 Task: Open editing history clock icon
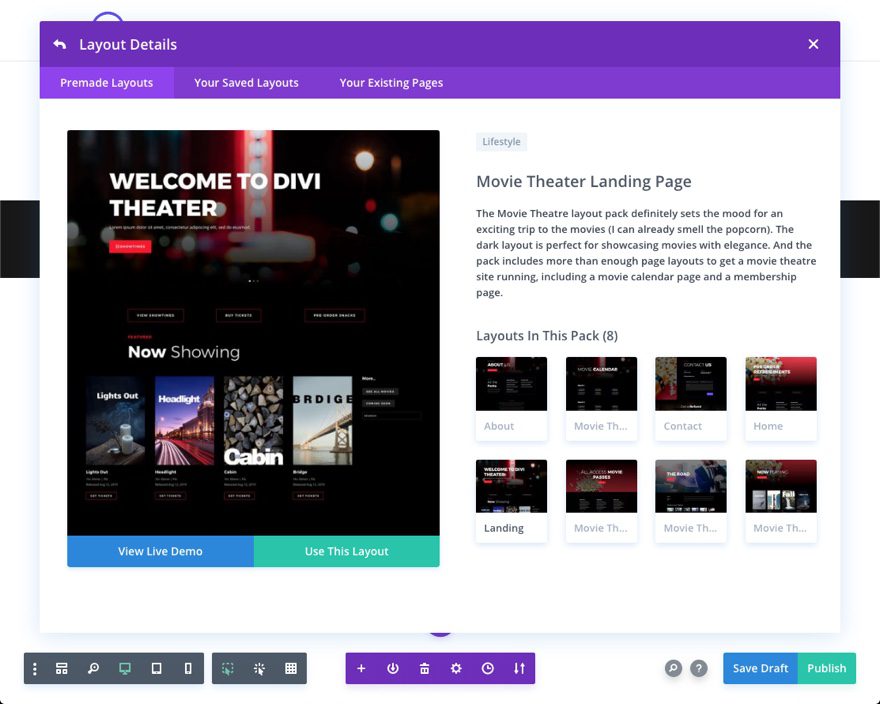(487, 668)
